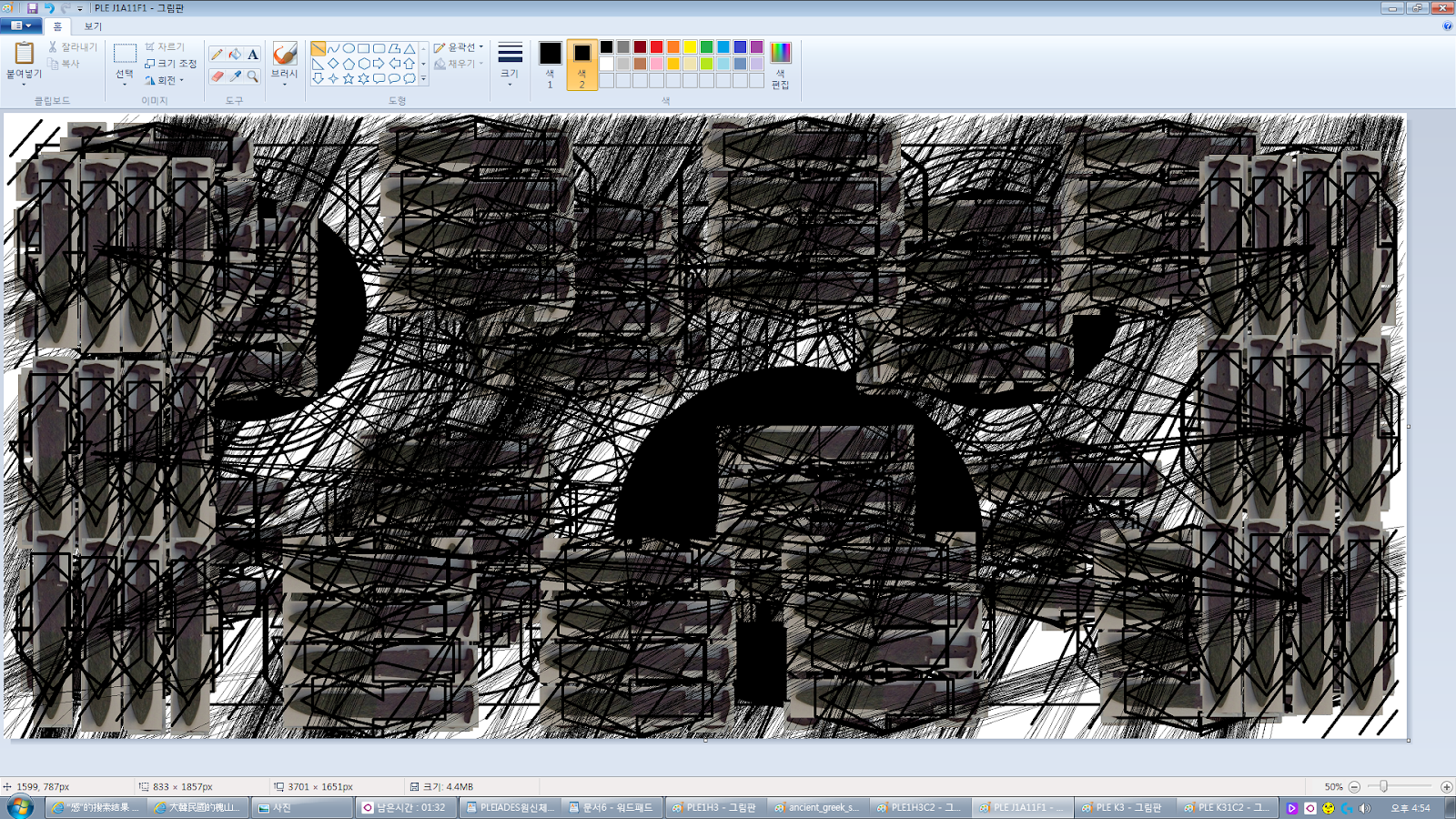Image resolution: width=1456 pixels, height=819 pixels.
Task: Pick the yellow color swatch
Action: tap(690, 47)
